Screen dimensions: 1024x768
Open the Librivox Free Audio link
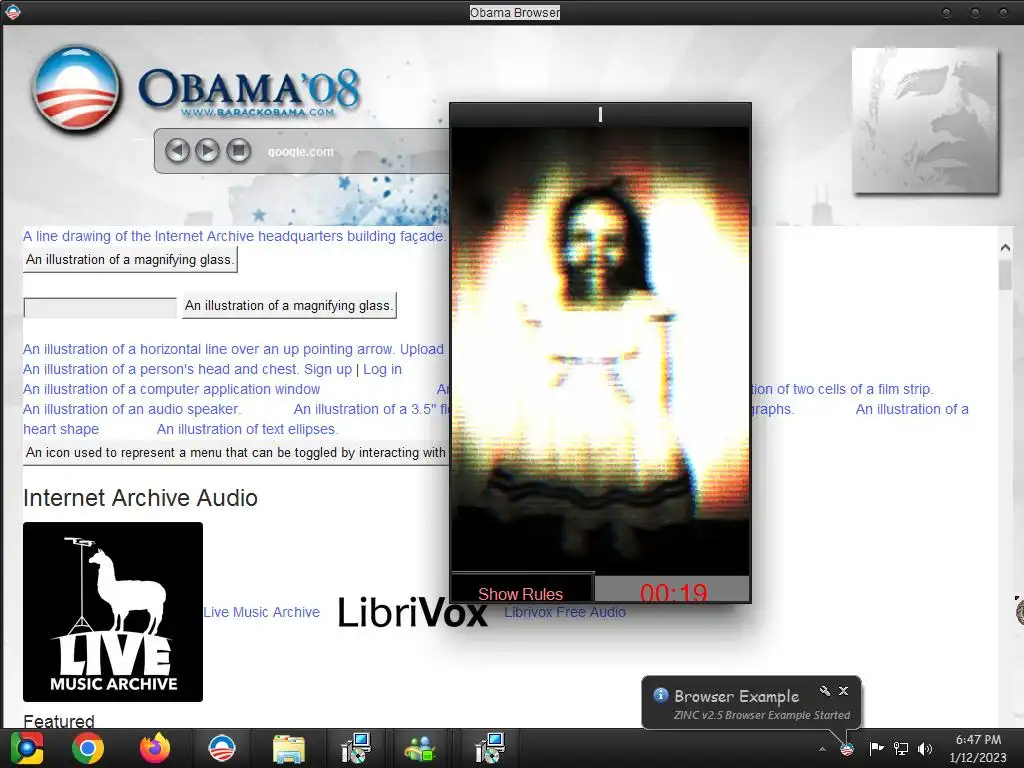(x=565, y=613)
